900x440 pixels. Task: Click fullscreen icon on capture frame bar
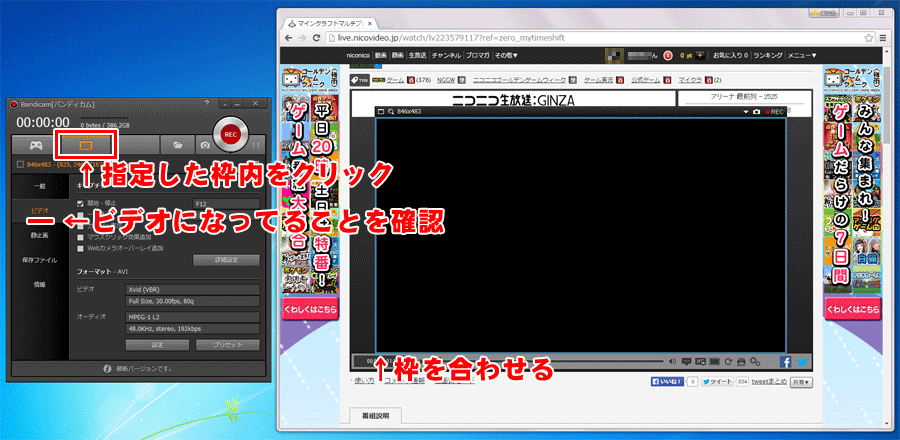coord(381,111)
